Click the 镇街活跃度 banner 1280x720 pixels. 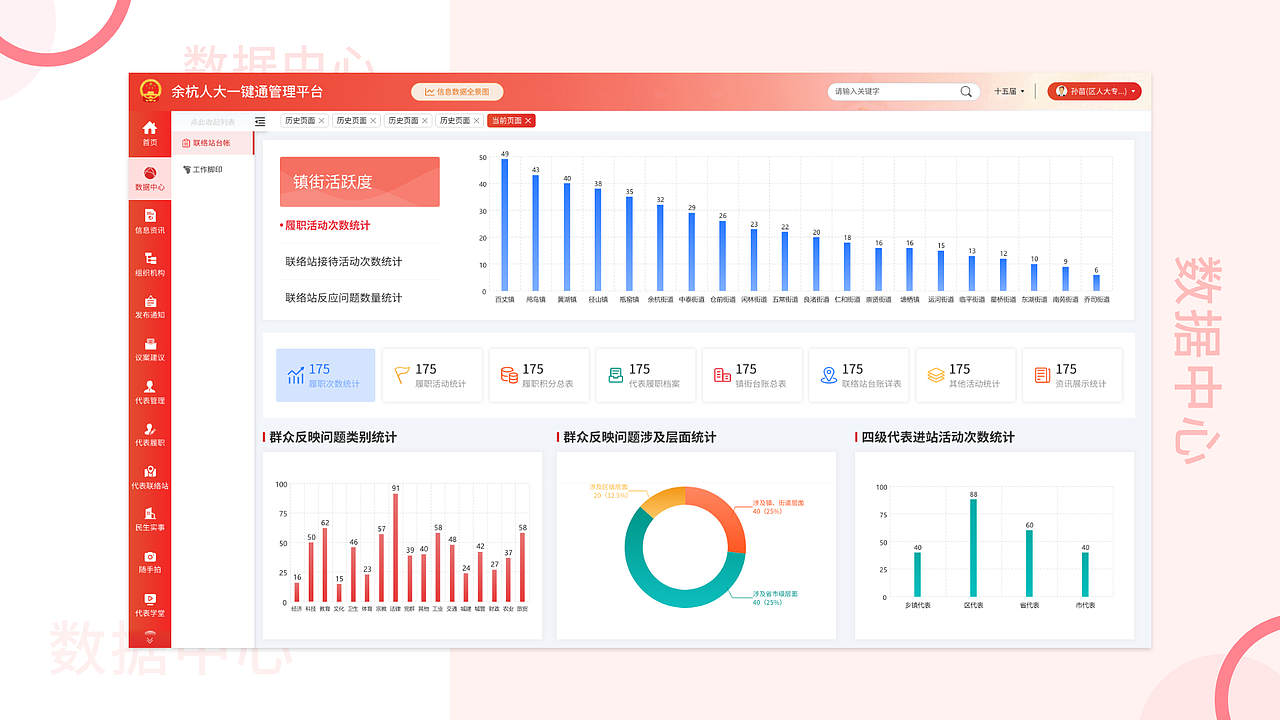[x=359, y=182]
